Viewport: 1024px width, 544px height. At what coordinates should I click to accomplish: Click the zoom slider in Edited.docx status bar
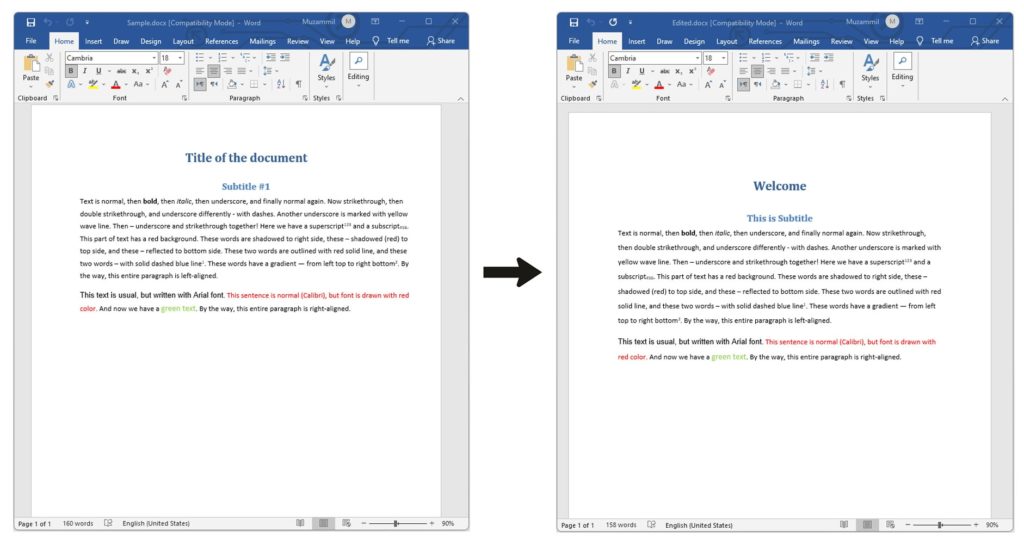(x=940, y=524)
